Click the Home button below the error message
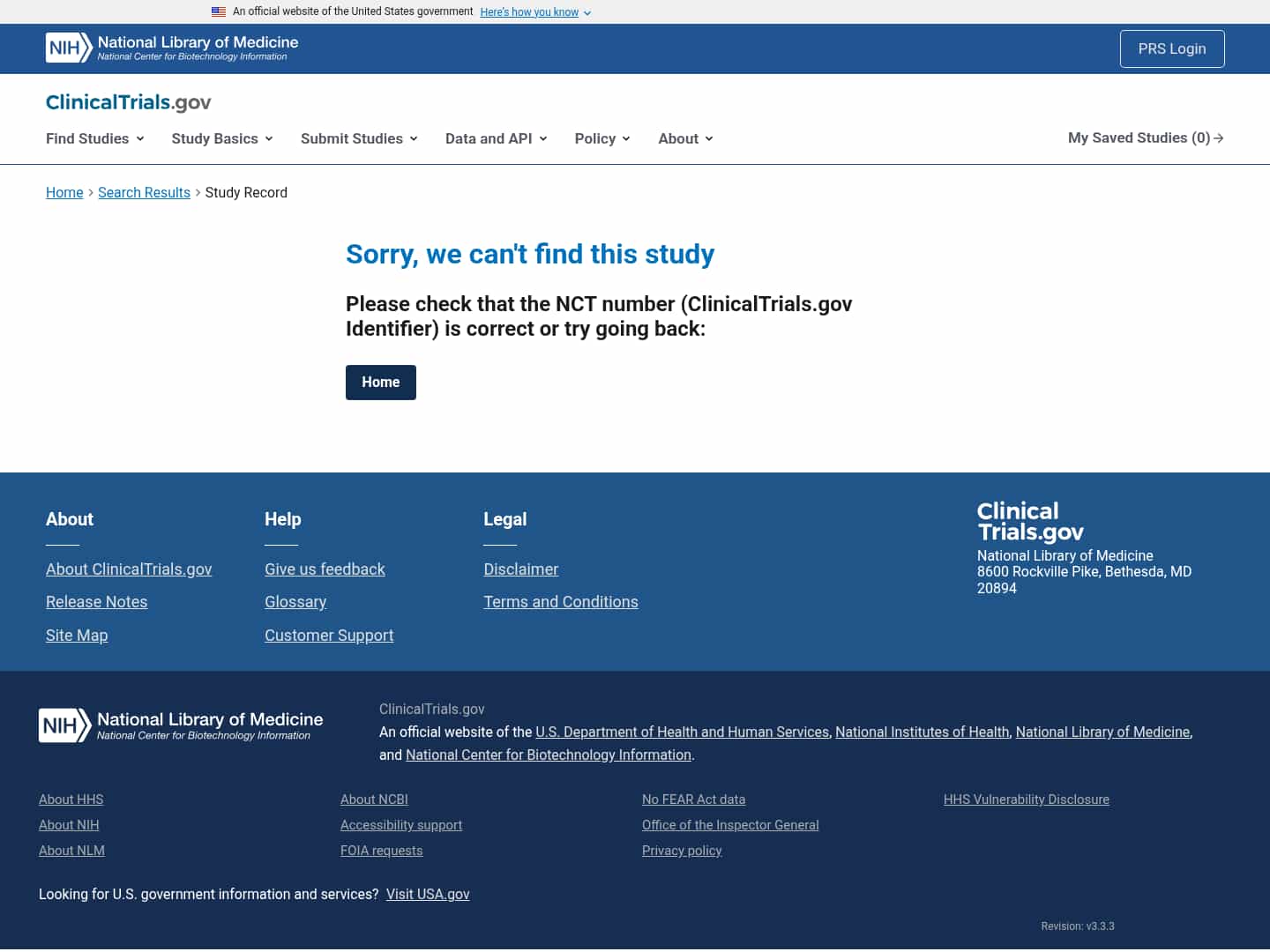Screen dimensions: 1270x952 pyautogui.click(x=380, y=382)
